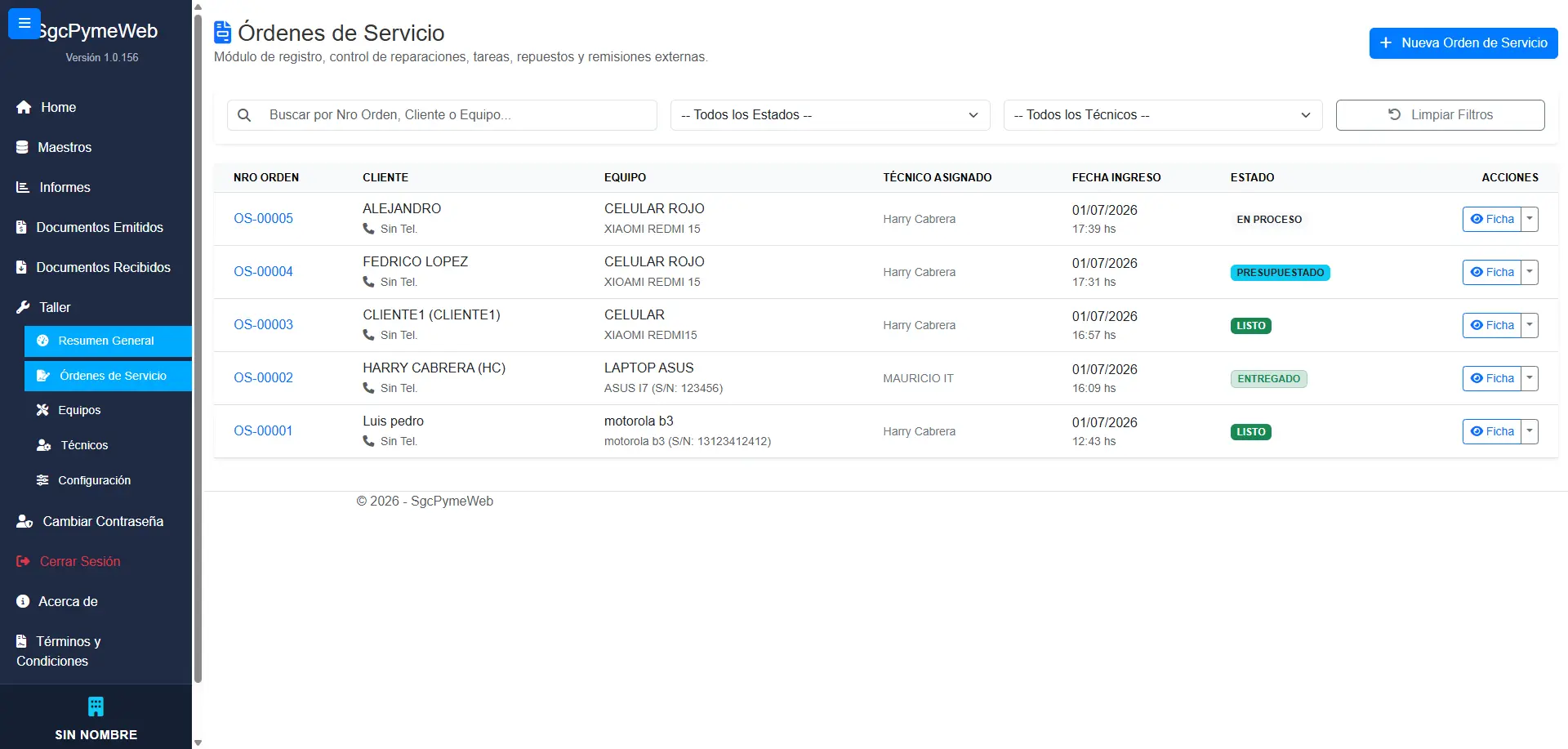Click the LAPTOP ASUS equipment cell
This screenshot has width=1568, height=749.
coord(649,368)
